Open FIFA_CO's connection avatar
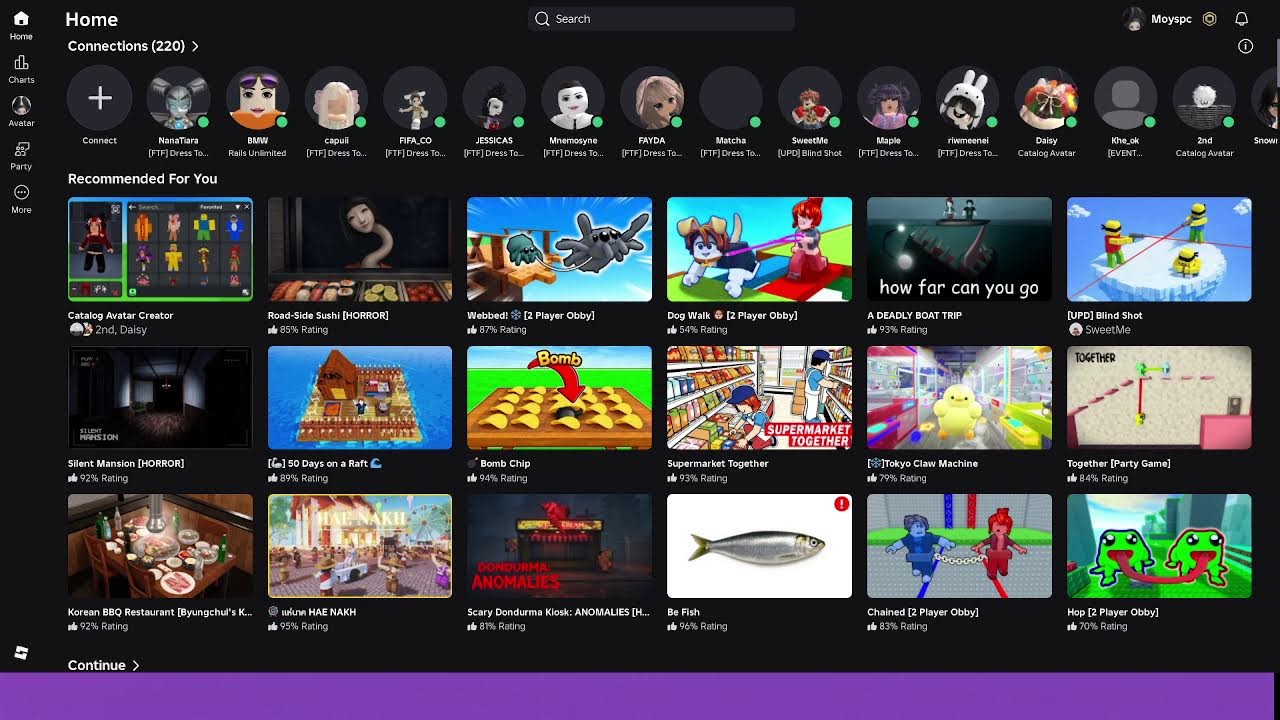This screenshot has width=1280, height=720. coord(415,98)
